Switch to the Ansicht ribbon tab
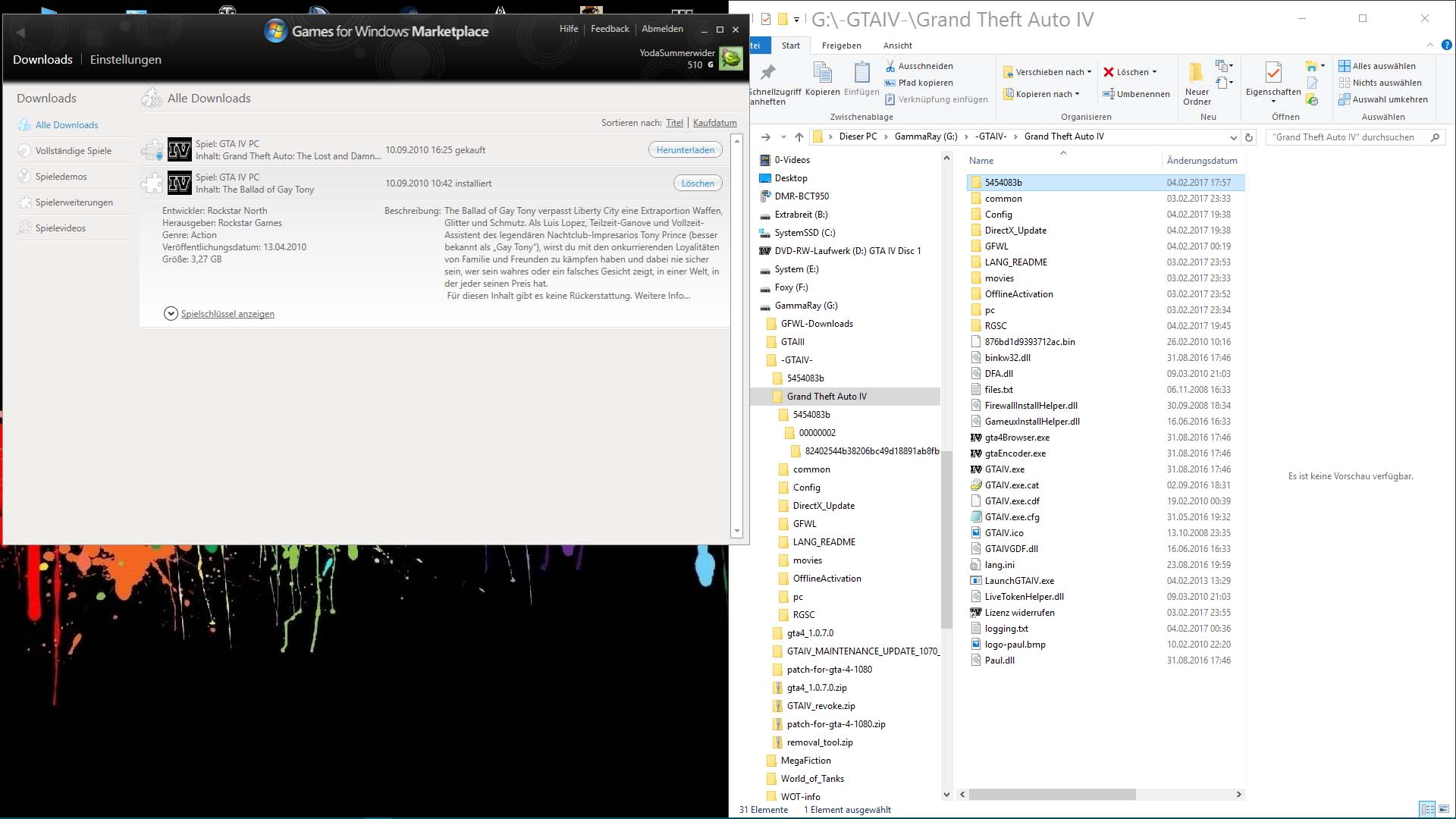1456x819 pixels. [x=897, y=45]
